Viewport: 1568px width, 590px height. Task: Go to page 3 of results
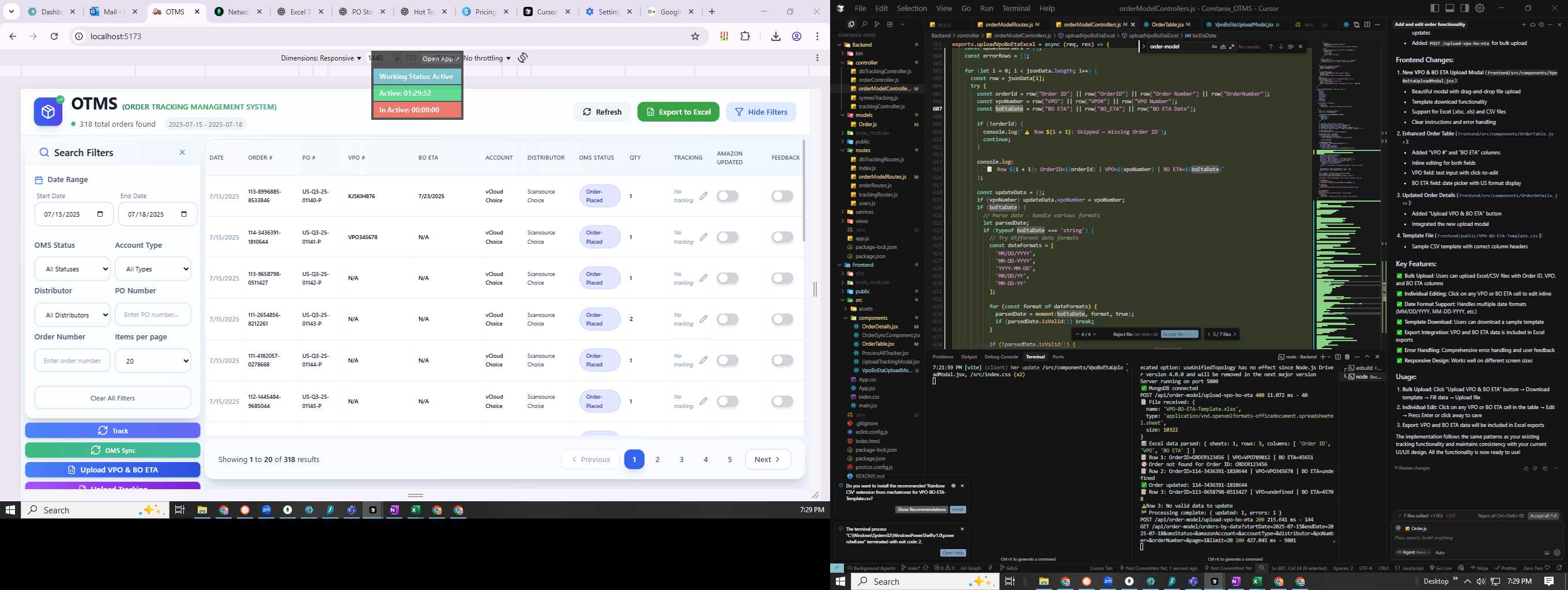pyautogui.click(x=682, y=459)
